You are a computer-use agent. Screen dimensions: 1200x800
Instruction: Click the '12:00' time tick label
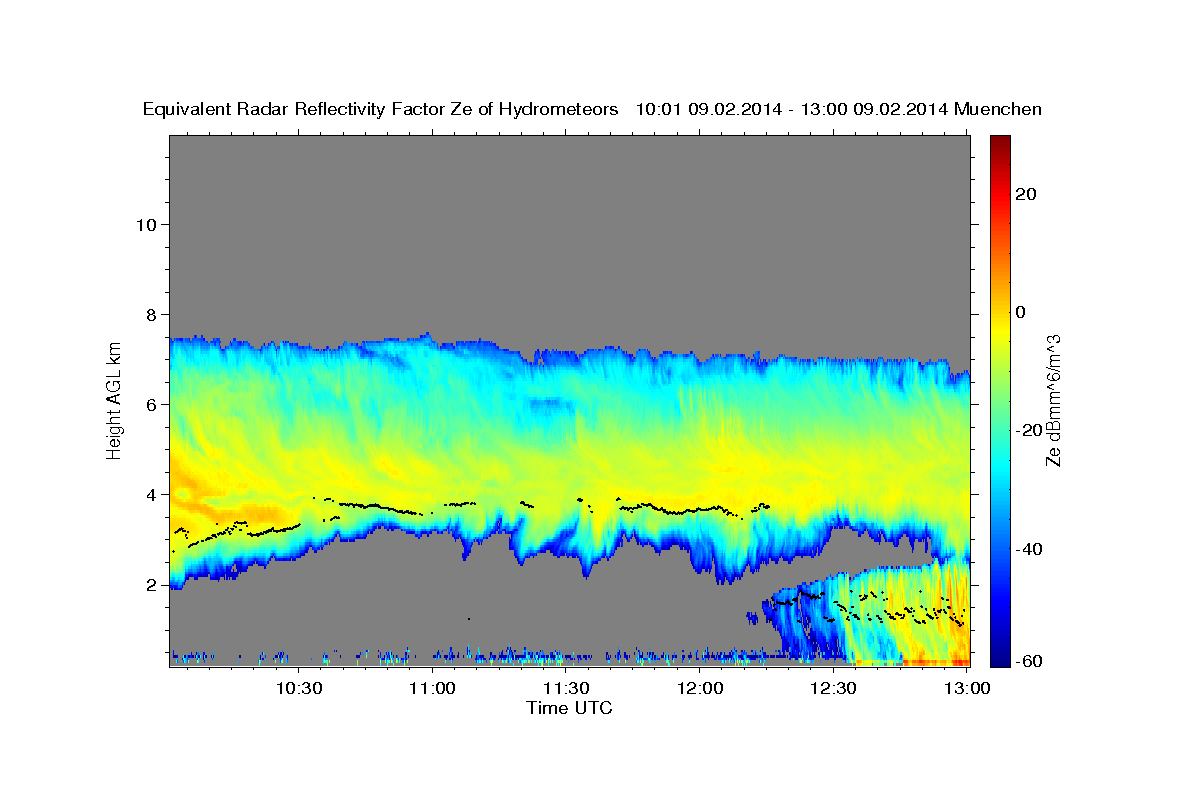700,687
